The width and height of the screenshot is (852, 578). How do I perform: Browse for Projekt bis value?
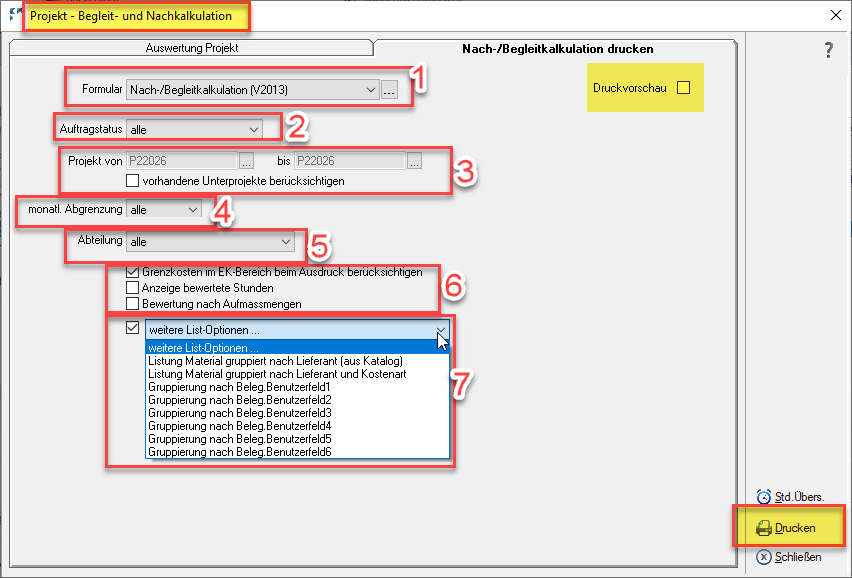pos(414,160)
